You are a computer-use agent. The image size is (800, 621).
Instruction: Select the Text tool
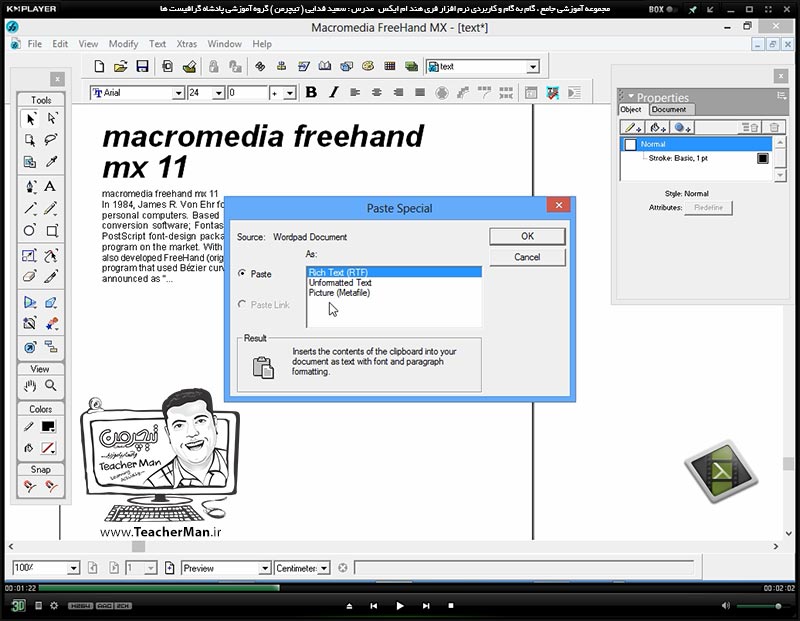[x=50, y=186]
